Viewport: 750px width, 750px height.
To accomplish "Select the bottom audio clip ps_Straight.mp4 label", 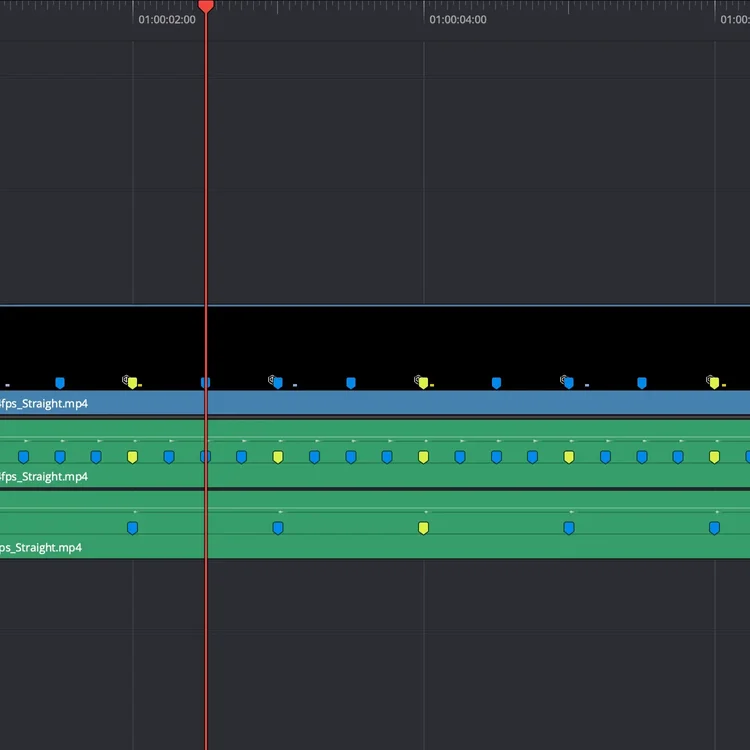I will click(x=41, y=547).
